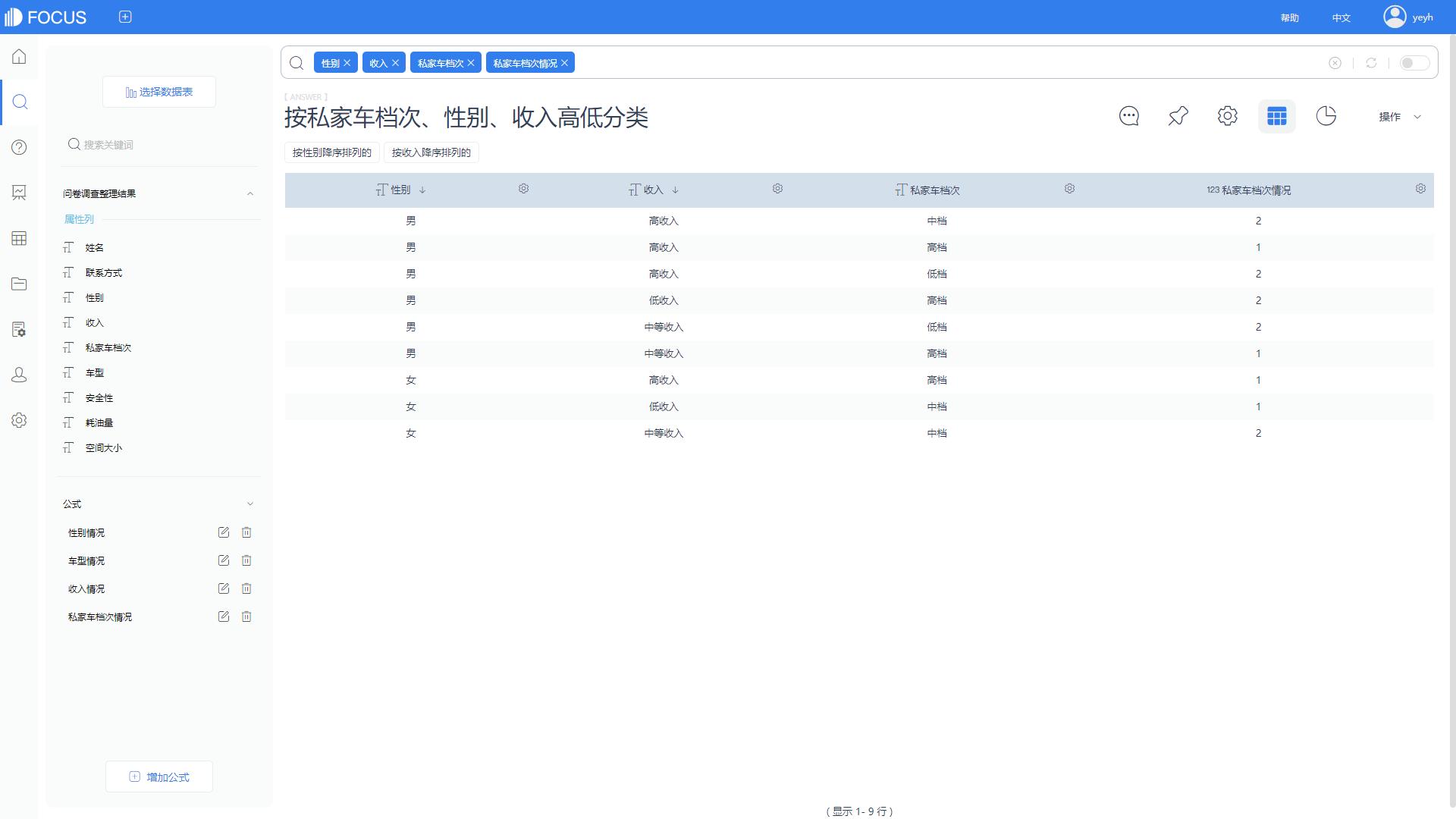Expand the 操作 dropdown
Screen dimensions: 1456x819
pos(1399,117)
